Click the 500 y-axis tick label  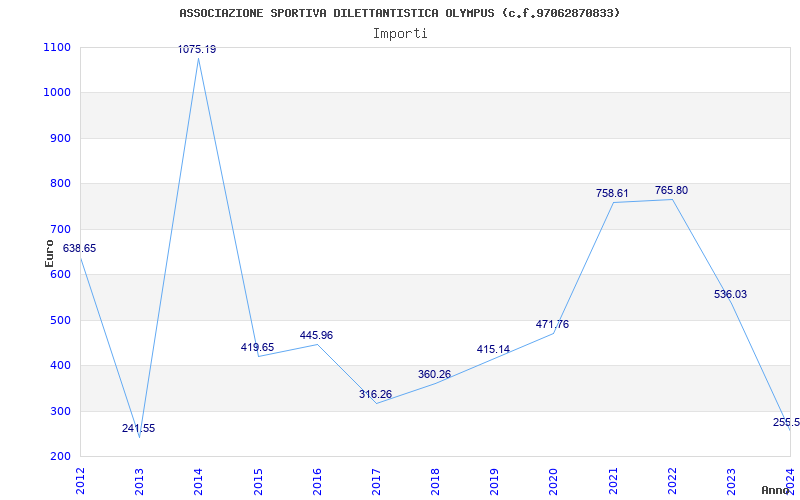pyautogui.click(x=60, y=320)
